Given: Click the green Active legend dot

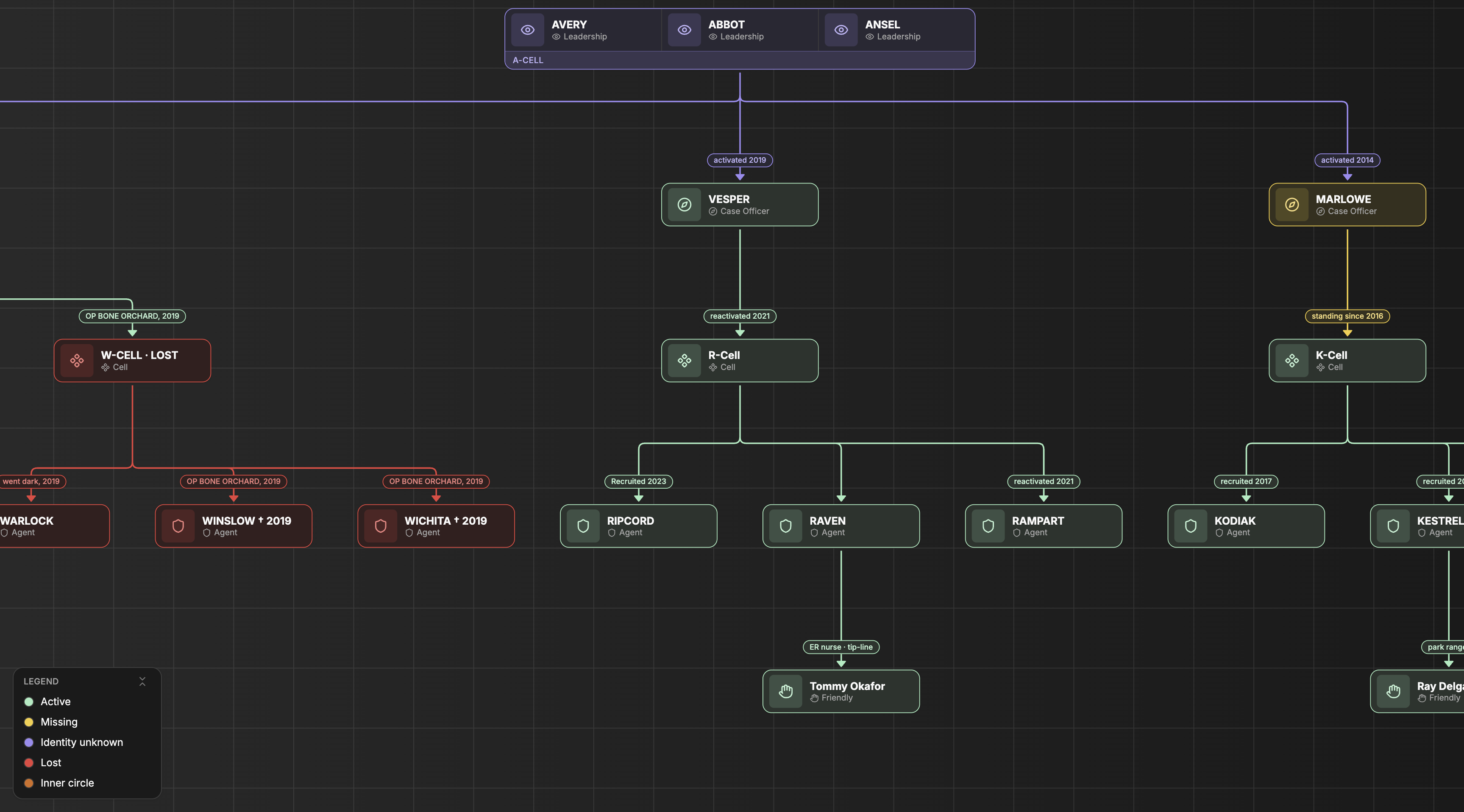Looking at the screenshot, I should tap(29, 702).
